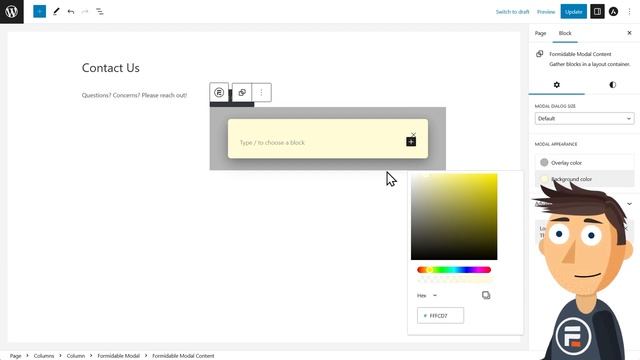
Task: Click the Contact Us page title
Action: 111,68
